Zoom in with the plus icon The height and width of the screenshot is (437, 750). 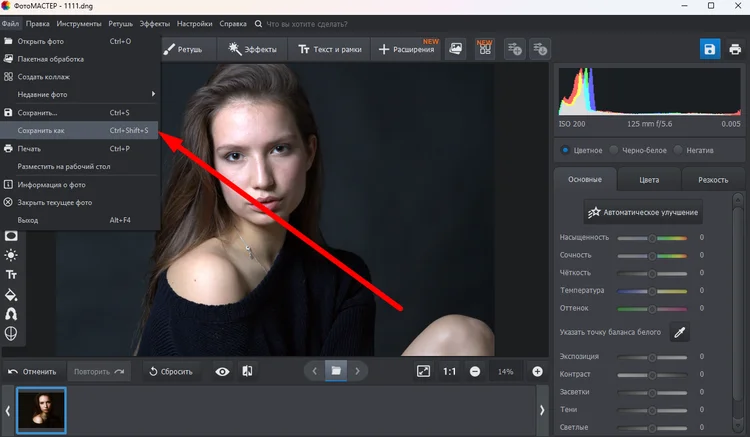[537, 371]
